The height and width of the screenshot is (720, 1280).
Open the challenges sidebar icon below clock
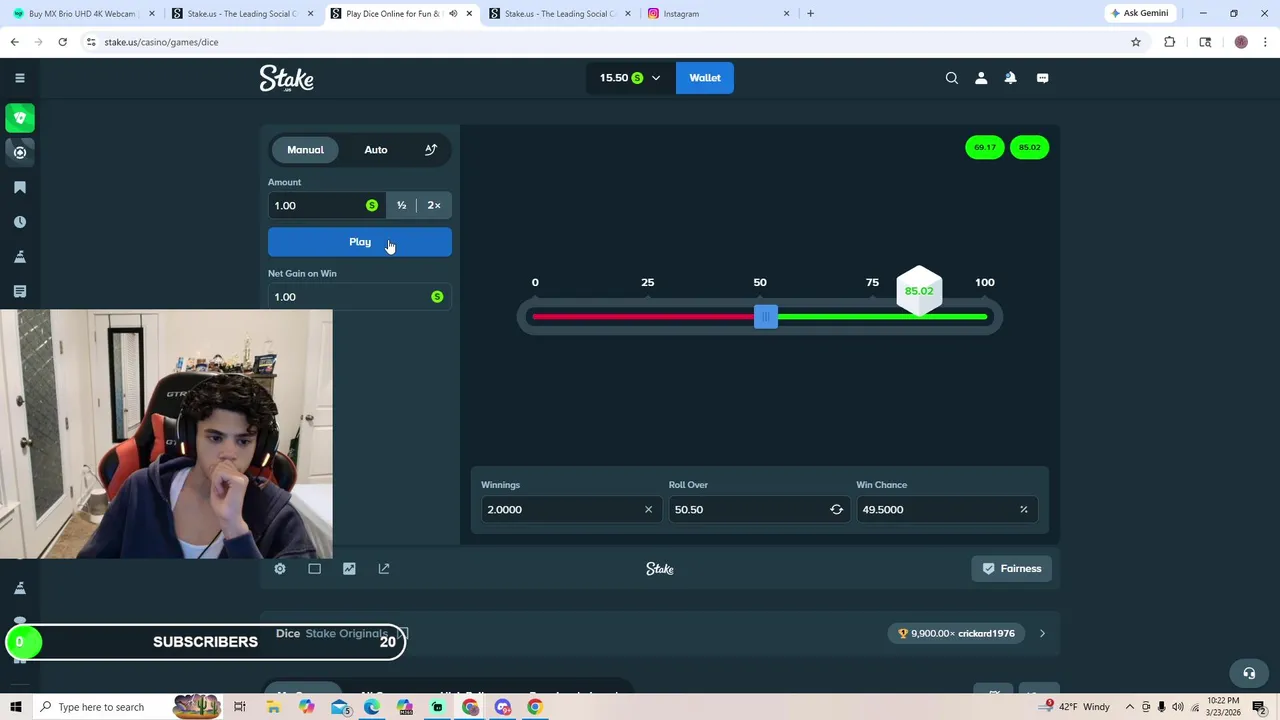click(19, 257)
